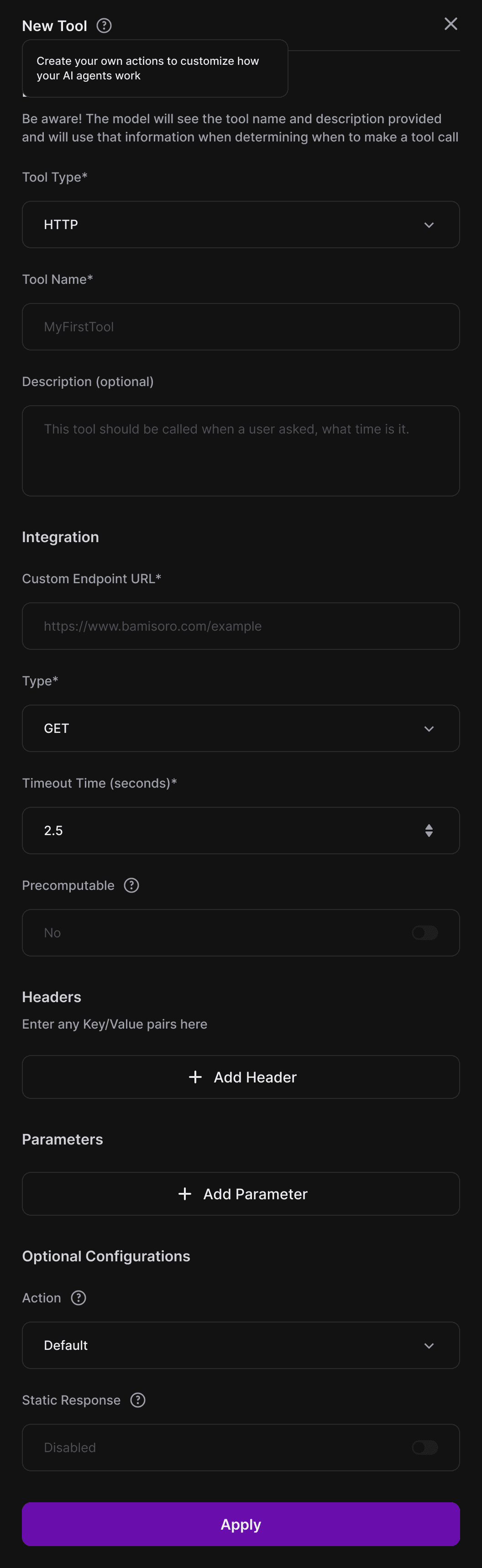The height and width of the screenshot is (1568, 482).
Task: Focus the Tool Name input field
Action: 241,327
